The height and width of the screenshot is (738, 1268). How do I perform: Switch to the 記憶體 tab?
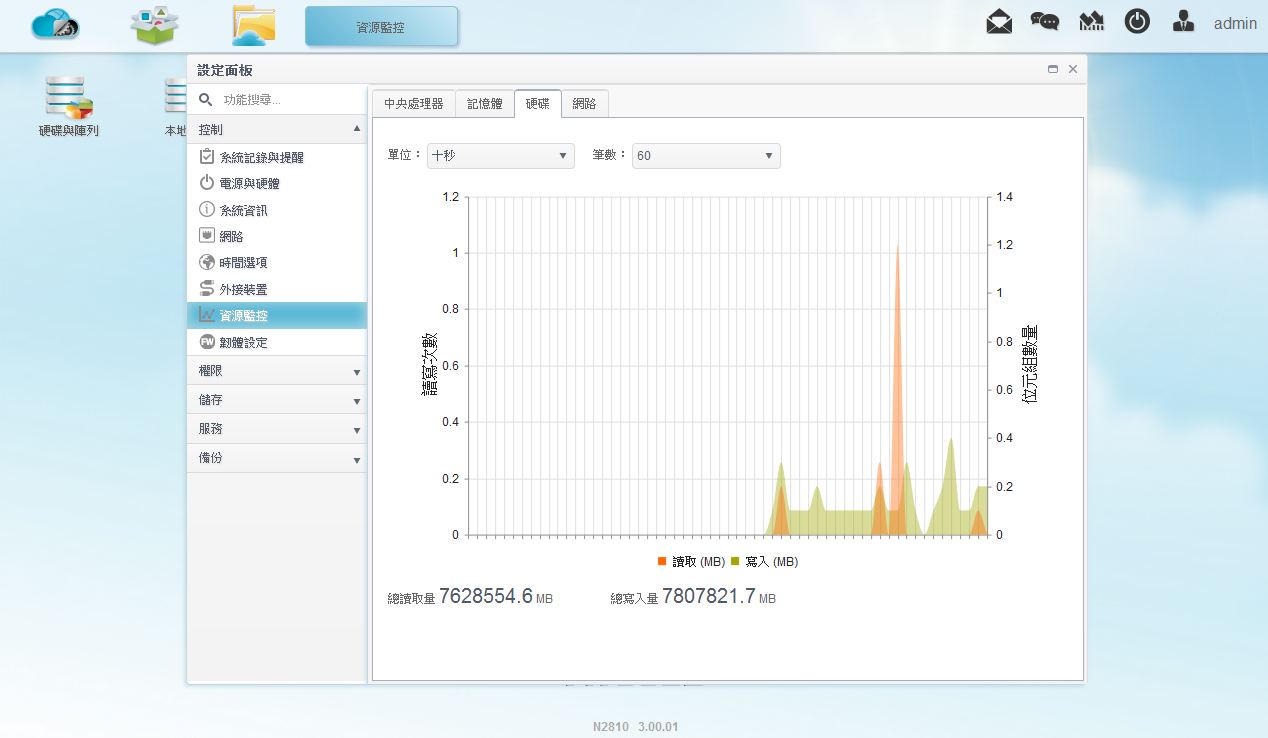(x=485, y=104)
